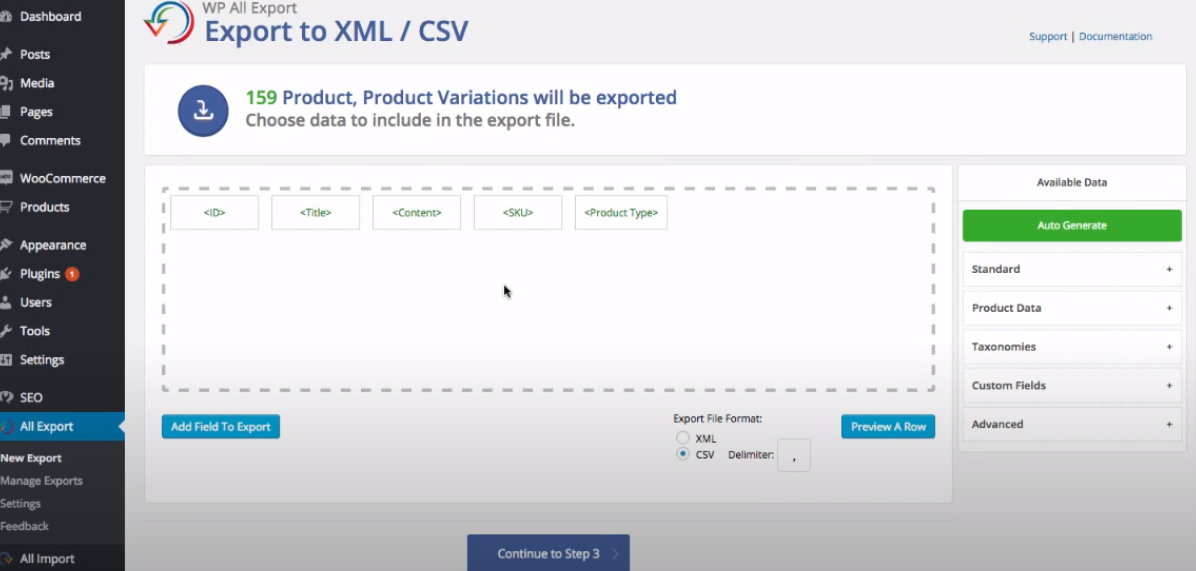Click Add Field To Export

(220, 427)
